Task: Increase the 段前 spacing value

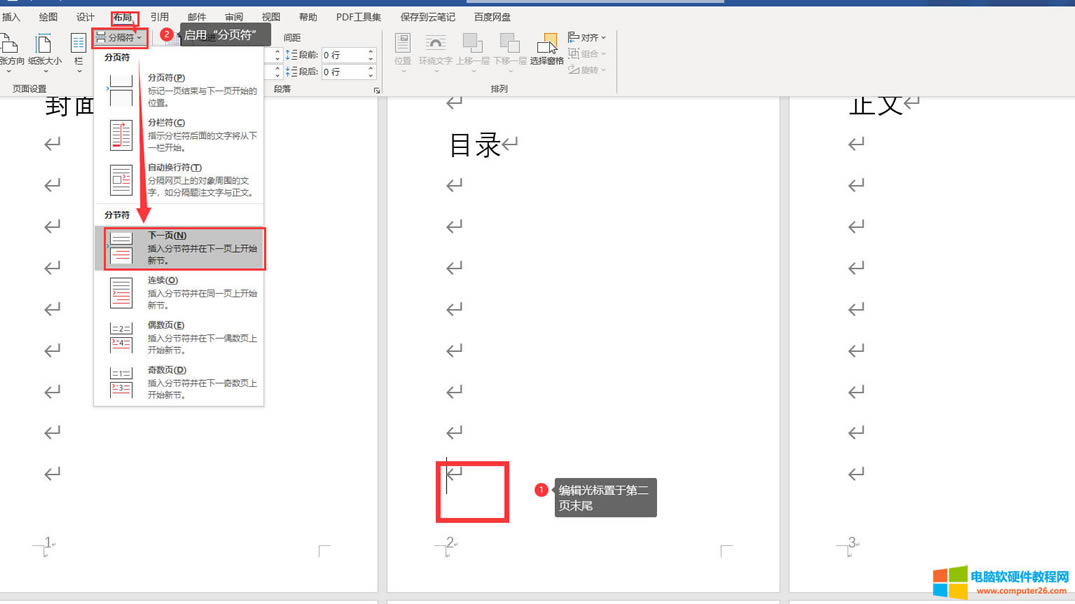Action: (371, 51)
